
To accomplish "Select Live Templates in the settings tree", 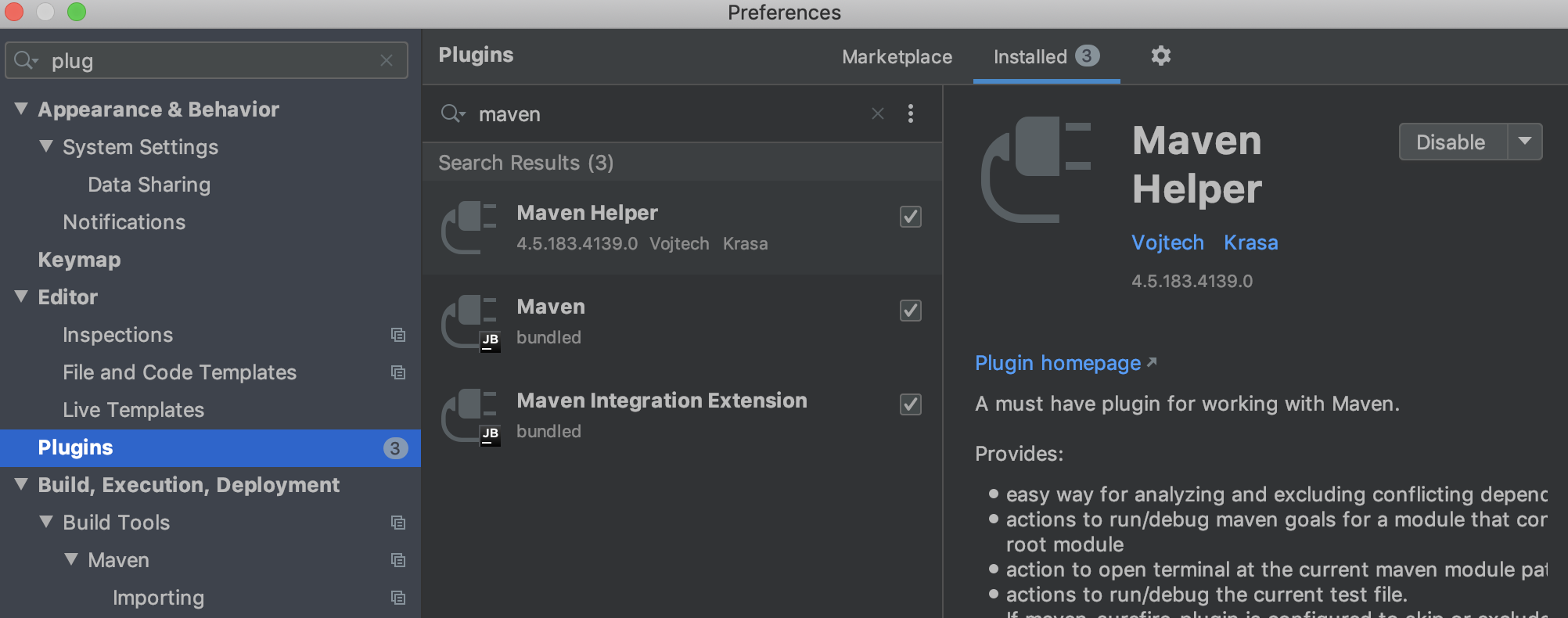I will (x=133, y=410).
